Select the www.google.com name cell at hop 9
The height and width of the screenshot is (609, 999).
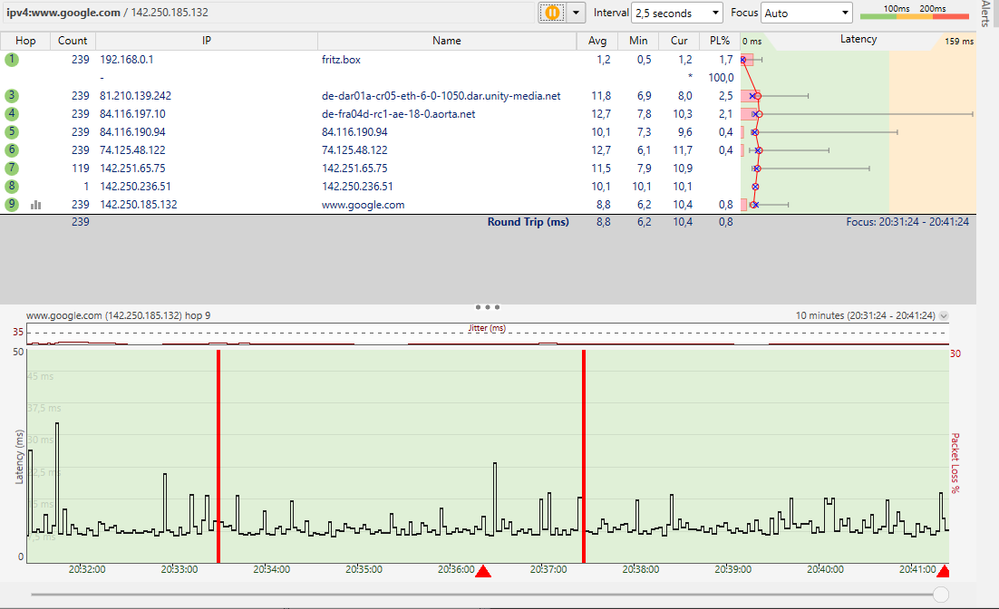point(363,205)
